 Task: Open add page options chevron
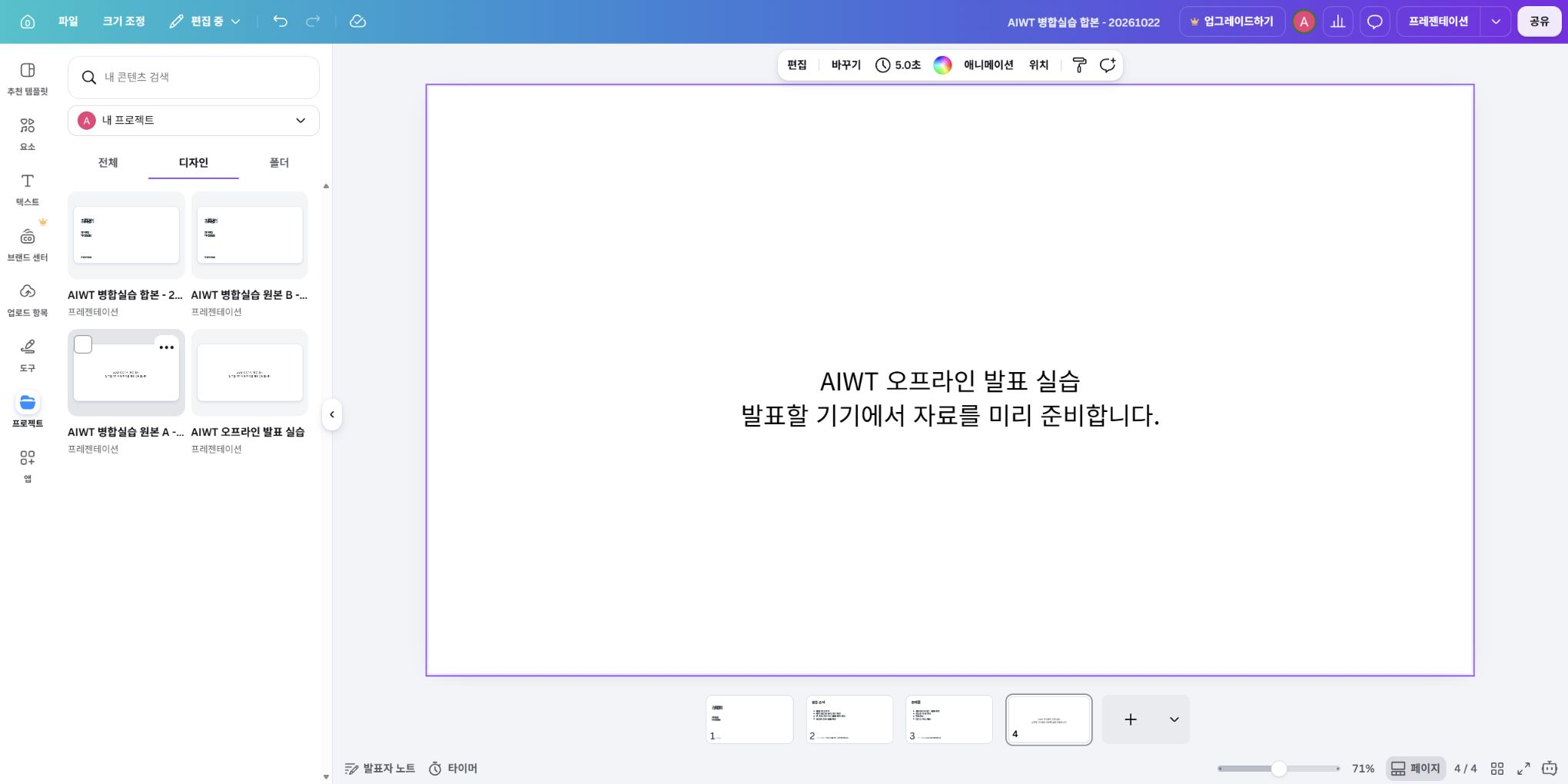(x=1174, y=719)
